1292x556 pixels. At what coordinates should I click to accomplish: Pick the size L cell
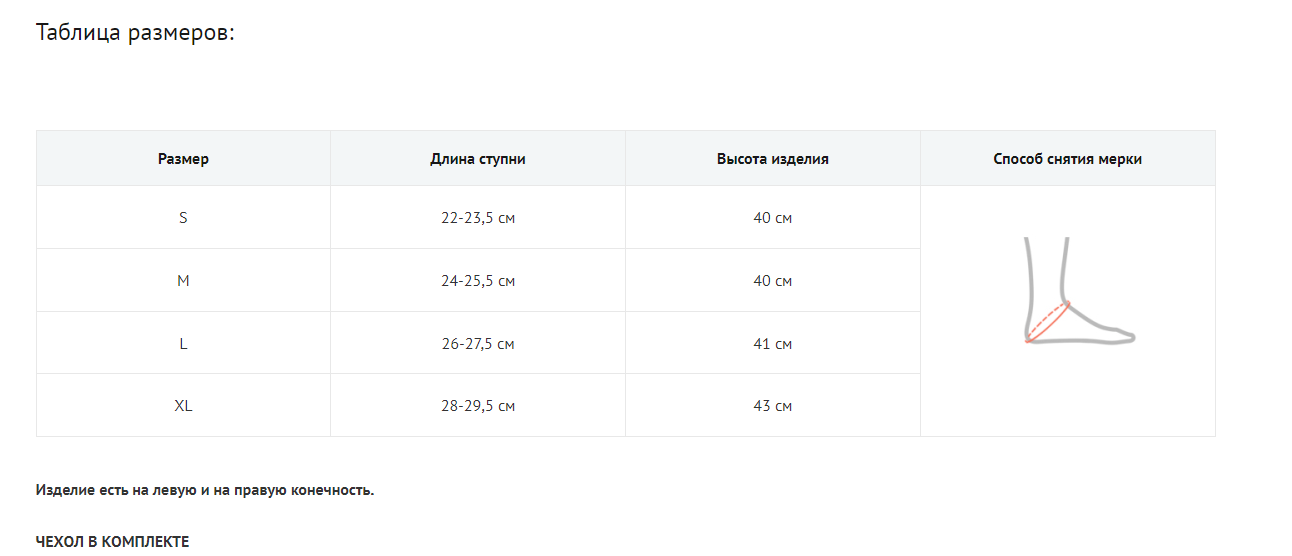click(183, 344)
